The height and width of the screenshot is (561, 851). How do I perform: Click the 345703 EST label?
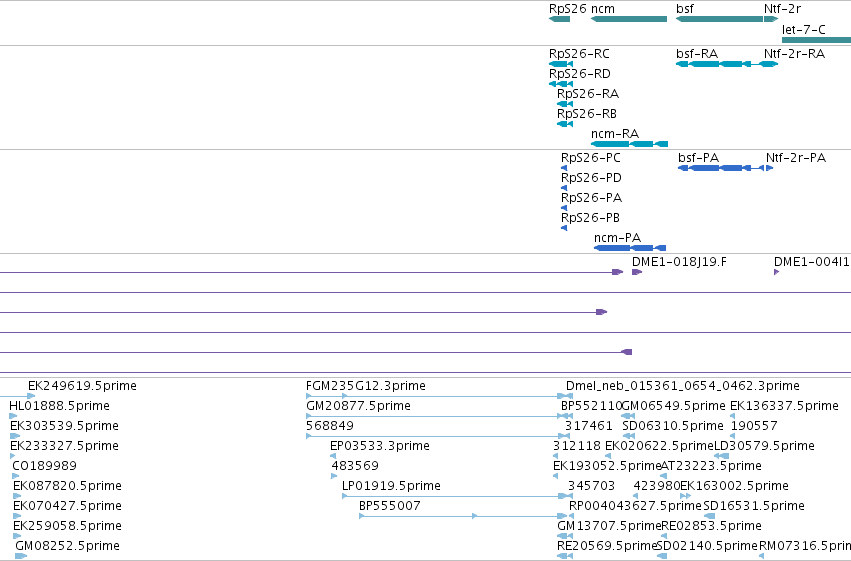pyautogui.click(x=592, y=486)
